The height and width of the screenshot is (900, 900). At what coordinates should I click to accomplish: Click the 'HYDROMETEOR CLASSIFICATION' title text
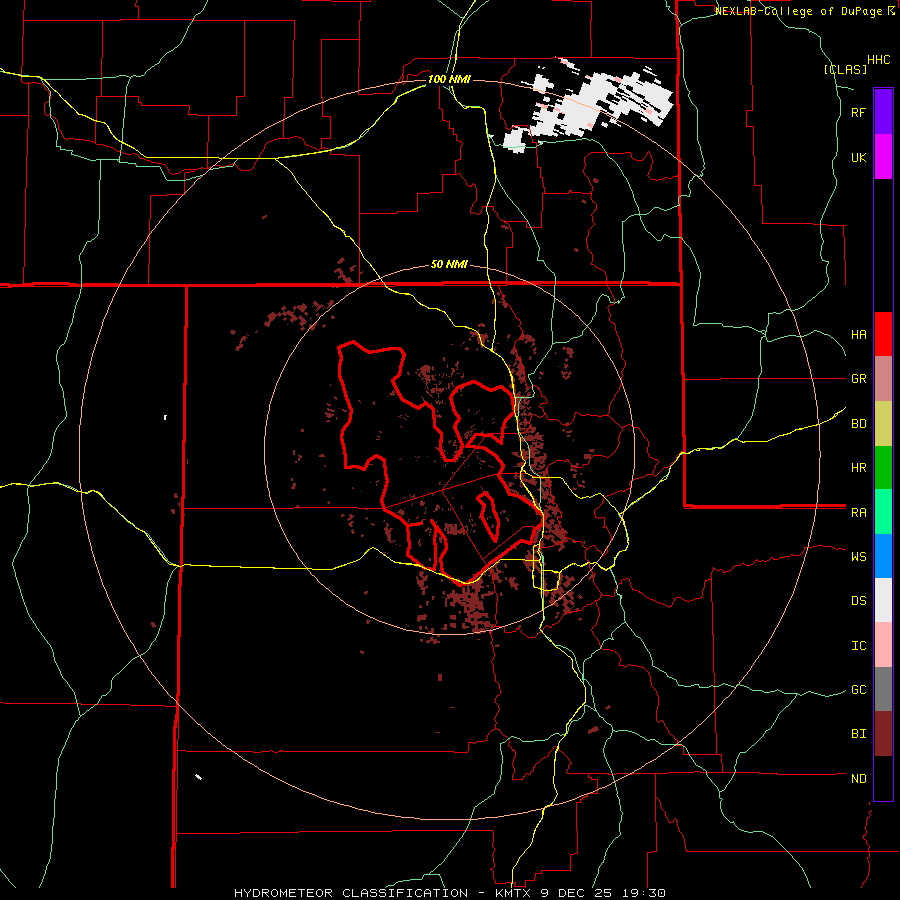pyautogui.click(x=351, y=893)
